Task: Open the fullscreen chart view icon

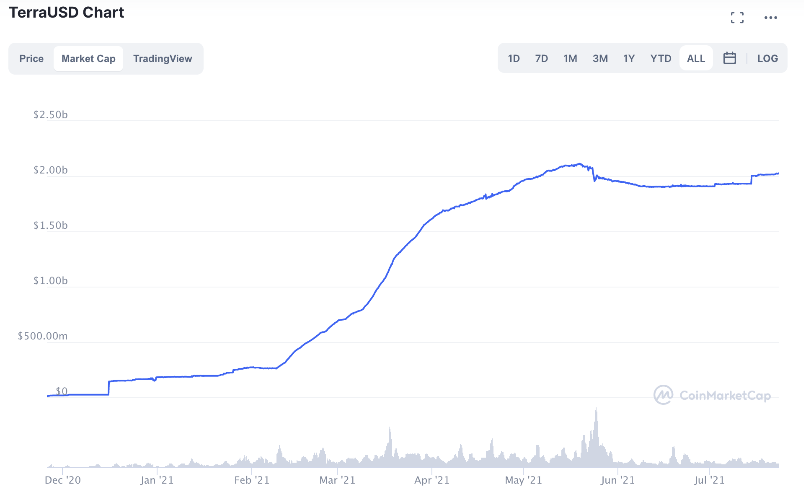Action: [737, 17]
